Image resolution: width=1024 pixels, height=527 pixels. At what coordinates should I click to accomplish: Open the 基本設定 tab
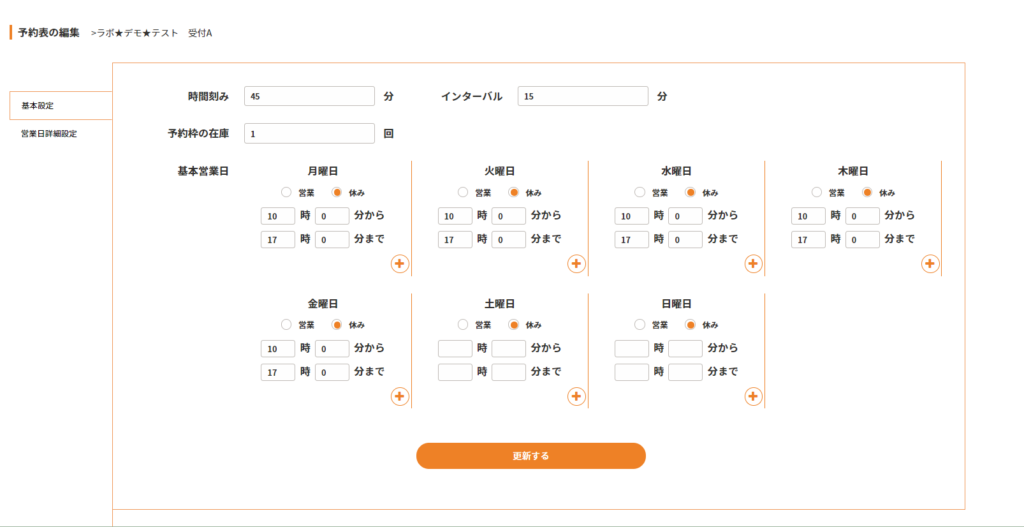pyautogui.click(x=60, y=105)
